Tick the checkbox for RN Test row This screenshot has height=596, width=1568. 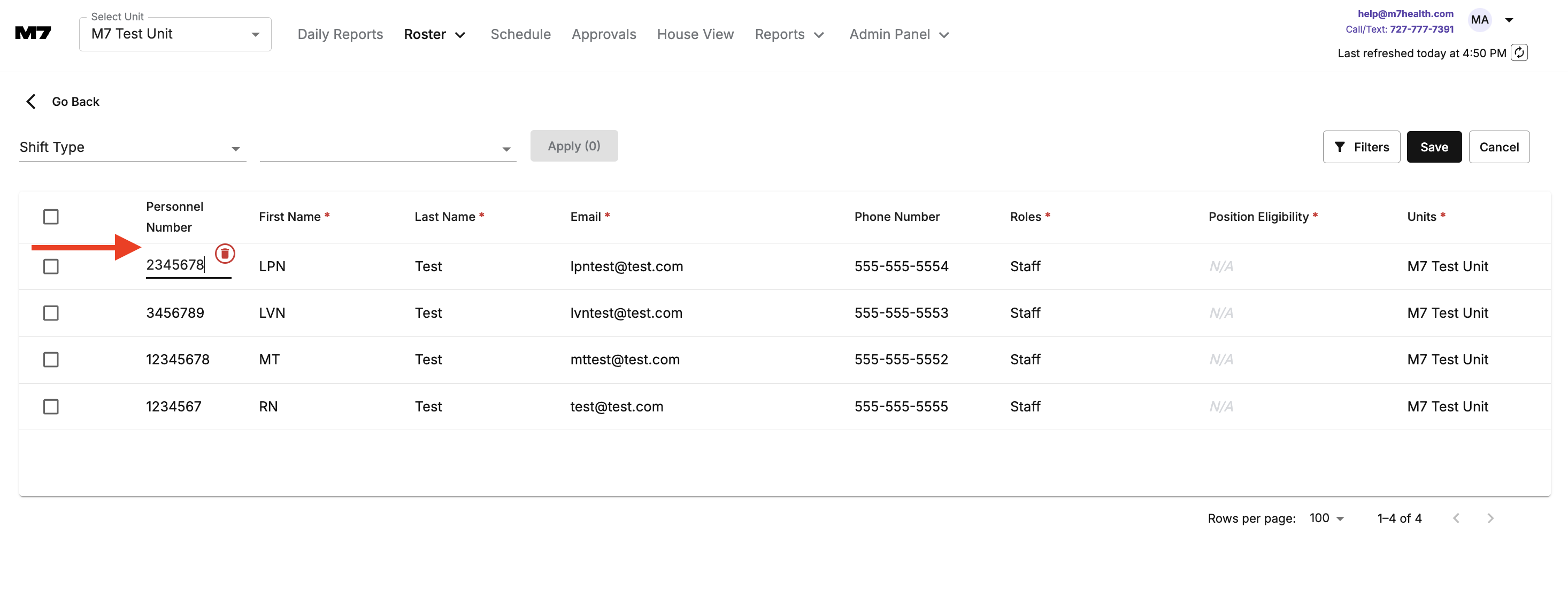tap(51, 407)
